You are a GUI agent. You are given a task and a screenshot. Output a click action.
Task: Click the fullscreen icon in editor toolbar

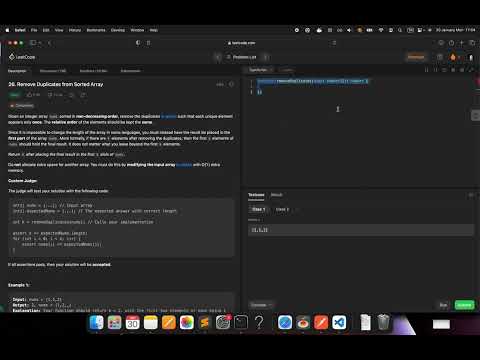pos(471,70)
